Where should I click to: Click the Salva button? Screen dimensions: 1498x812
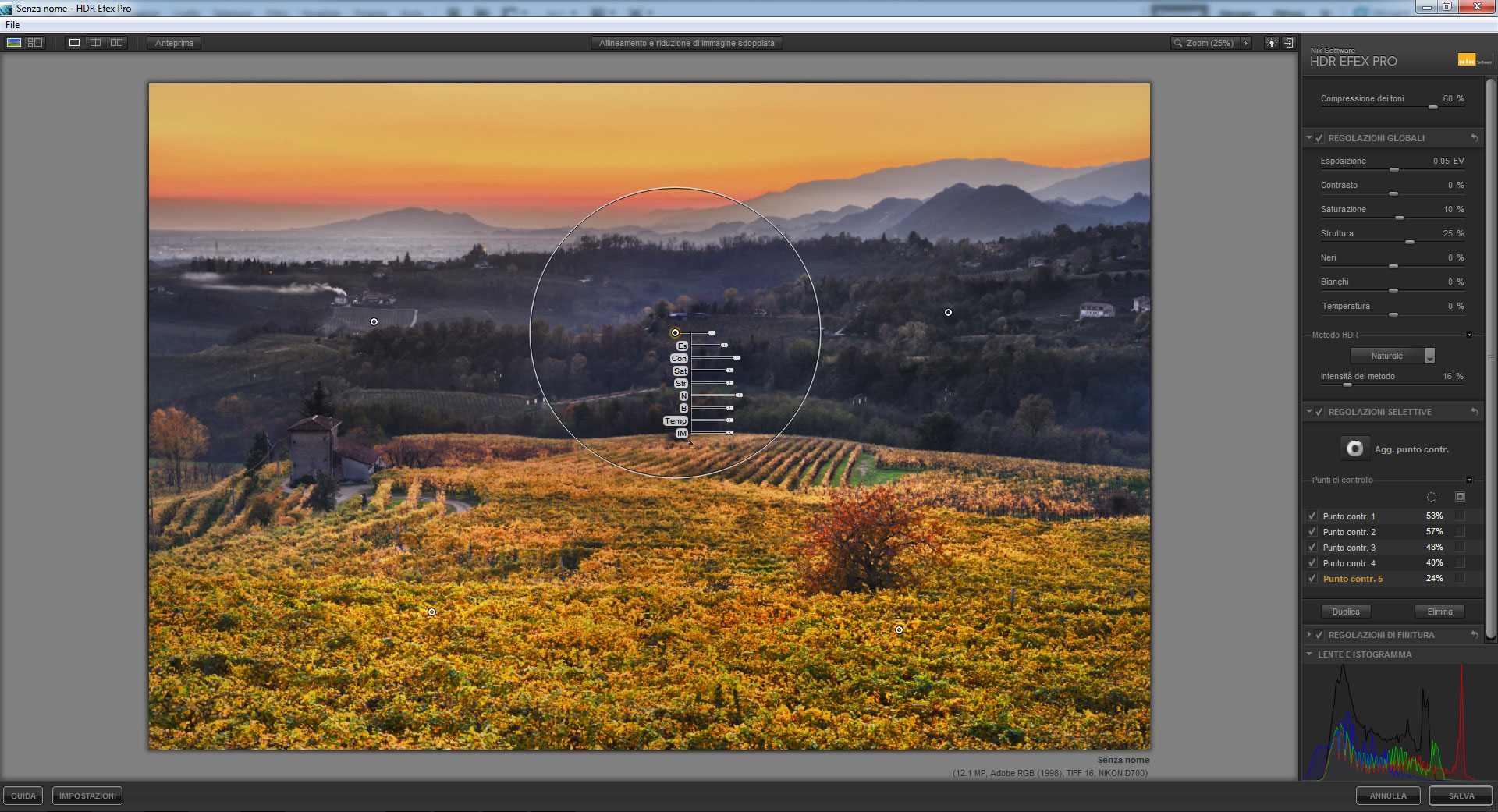coord(1461,796)
